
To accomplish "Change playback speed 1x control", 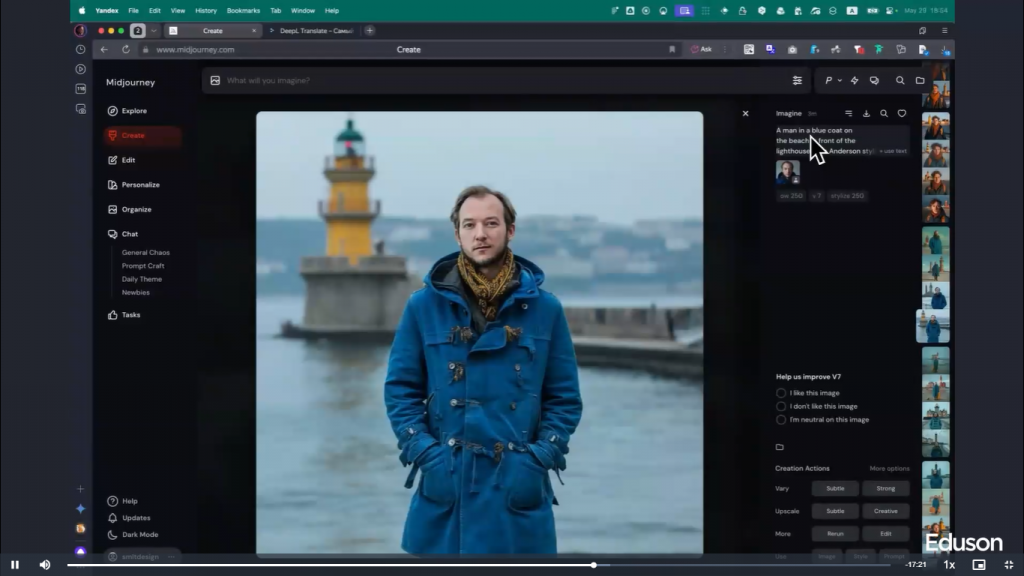I will click(x=949, y=565).
